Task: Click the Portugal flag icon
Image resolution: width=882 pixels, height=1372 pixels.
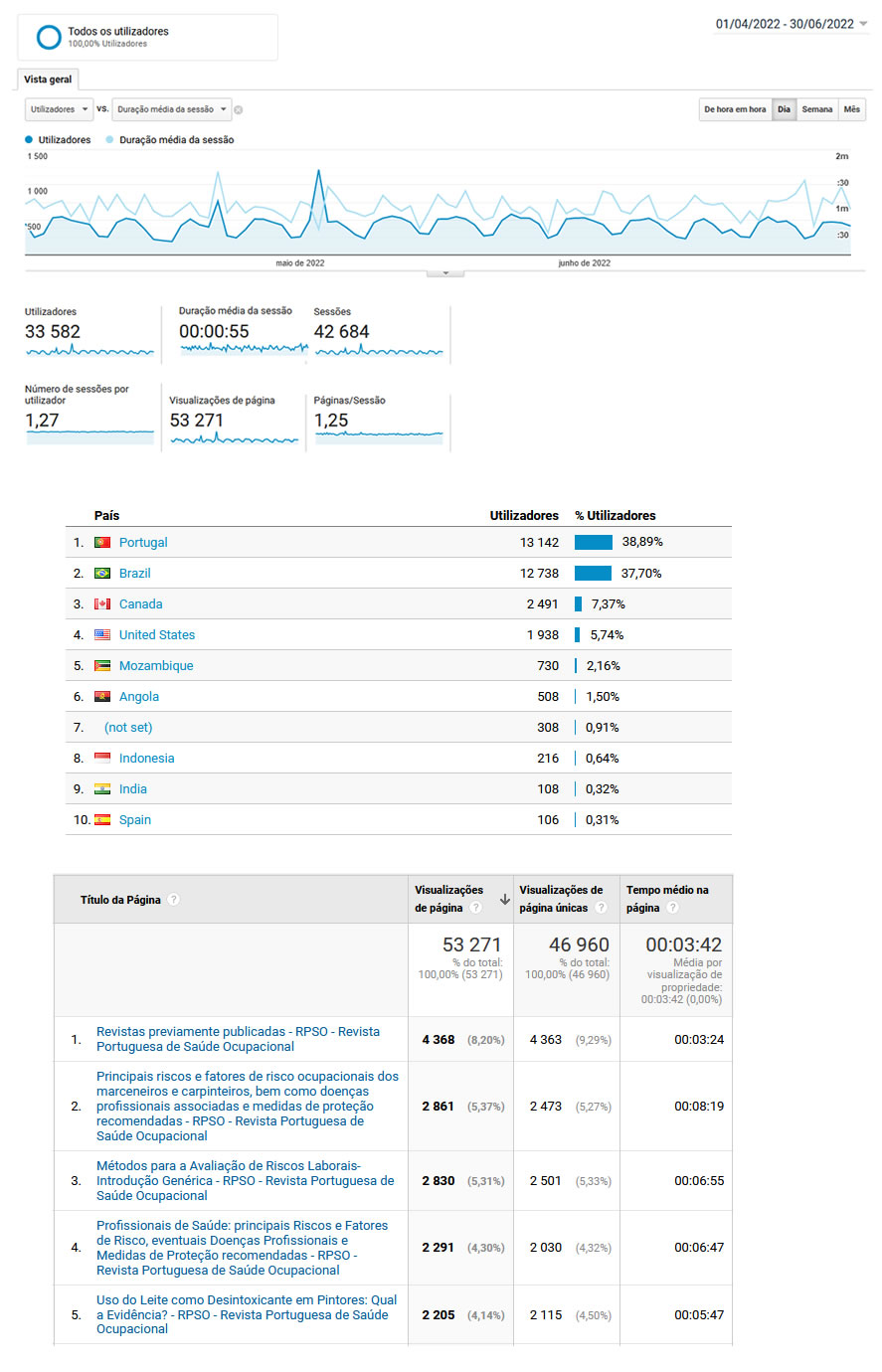Action: point(102,543)
